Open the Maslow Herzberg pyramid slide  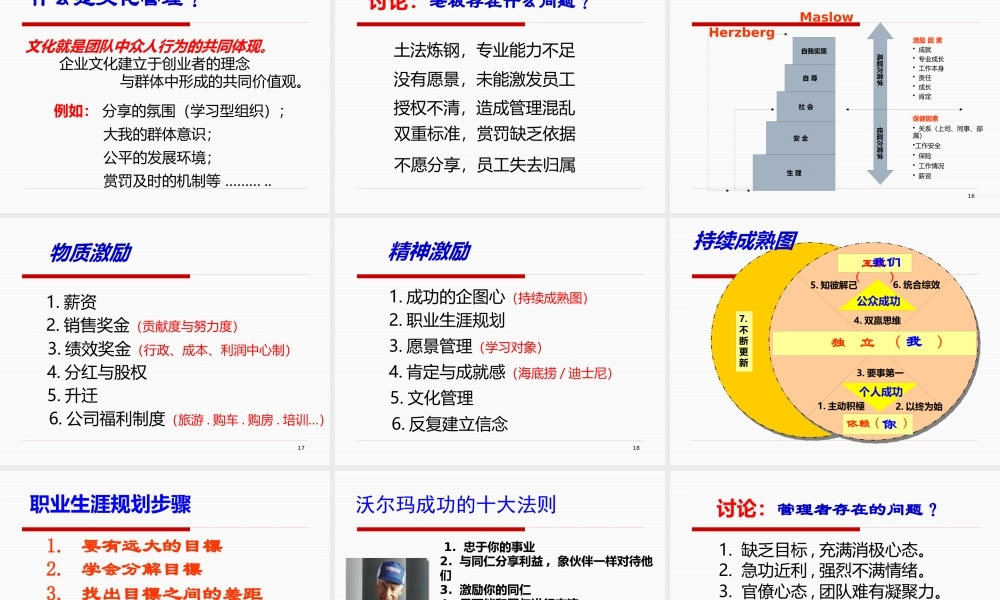pos(835,106)
